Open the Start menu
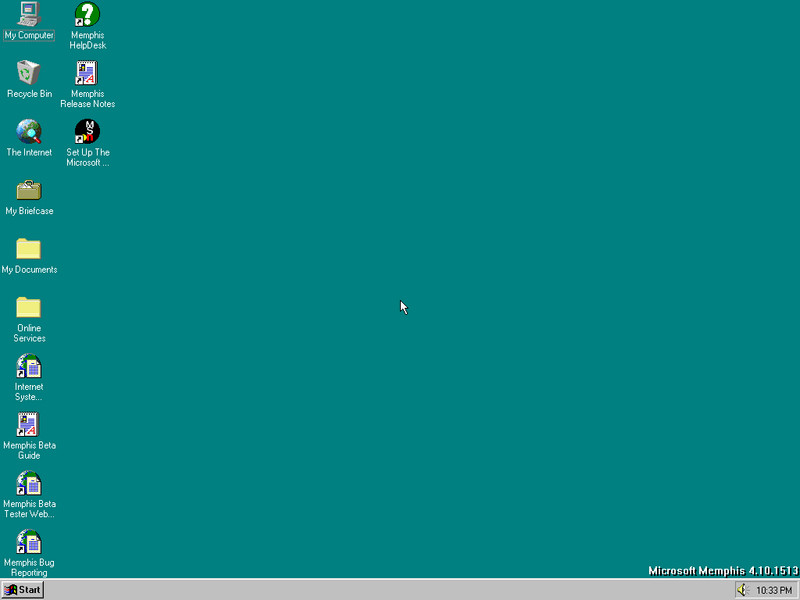 tap(23, 590)
